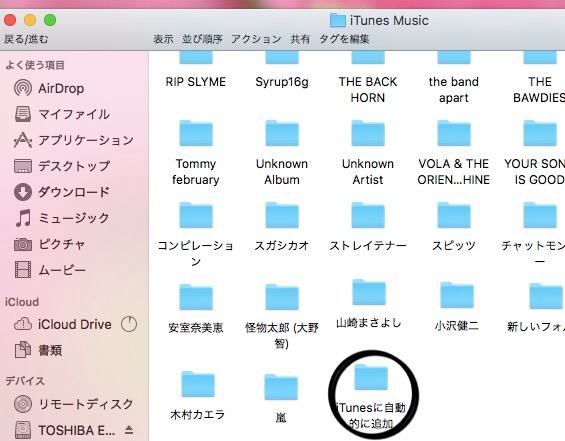
Task: Open アプリケーション in the sidebar
Action: point(74,140)
